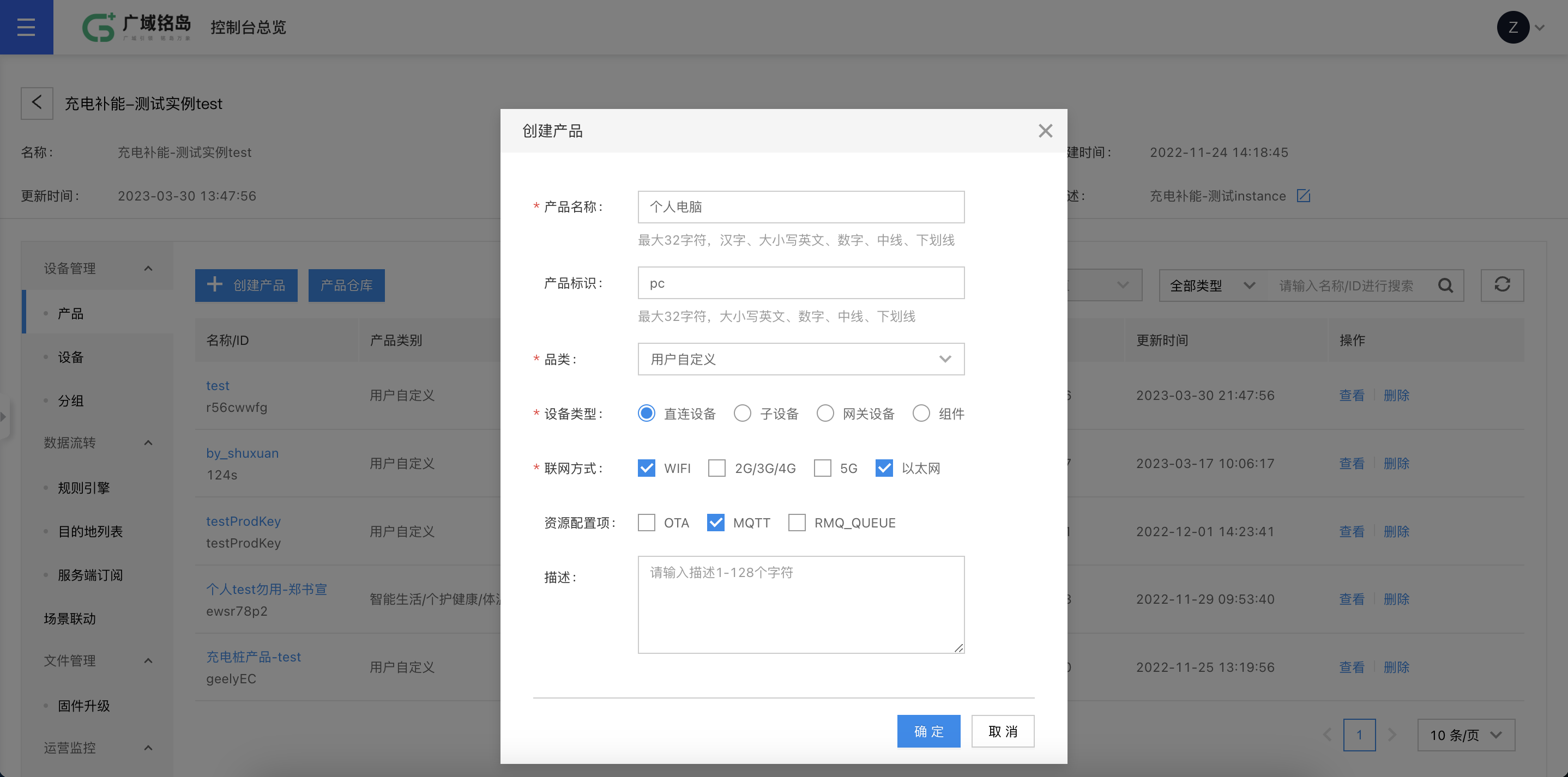Open the 充电桩产品-test link
This screenshot has width=1568, height=777.
point(253,657)
